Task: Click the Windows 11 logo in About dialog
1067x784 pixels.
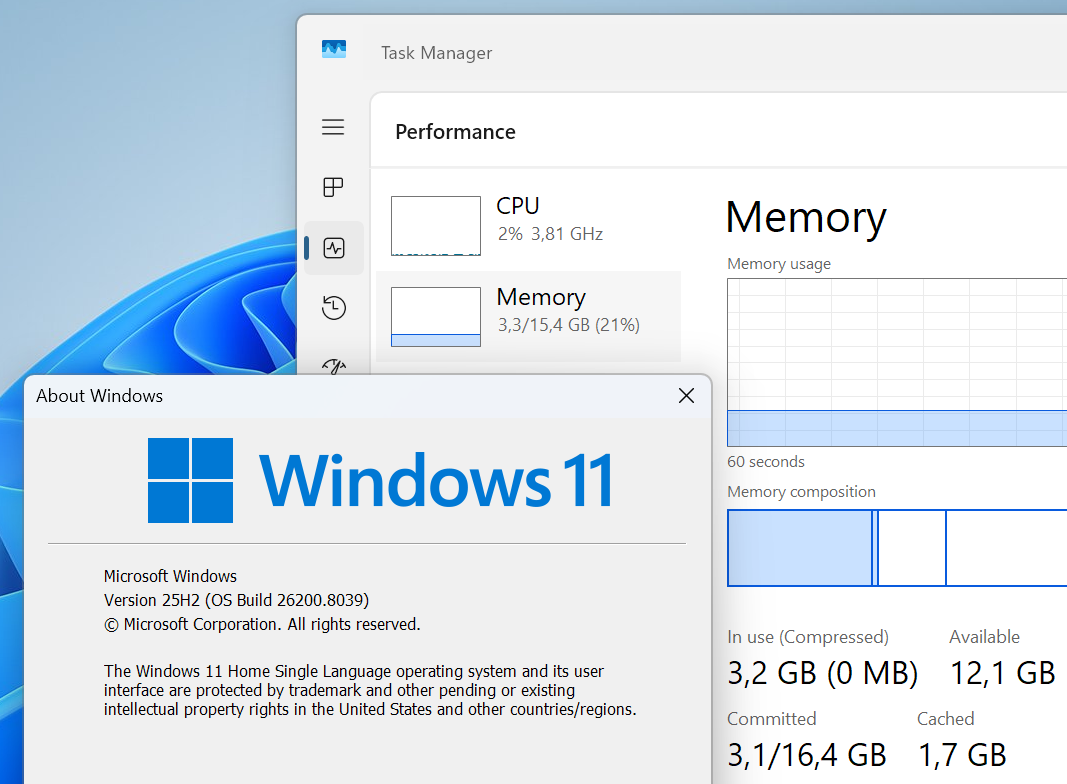Action: (190, 480)
